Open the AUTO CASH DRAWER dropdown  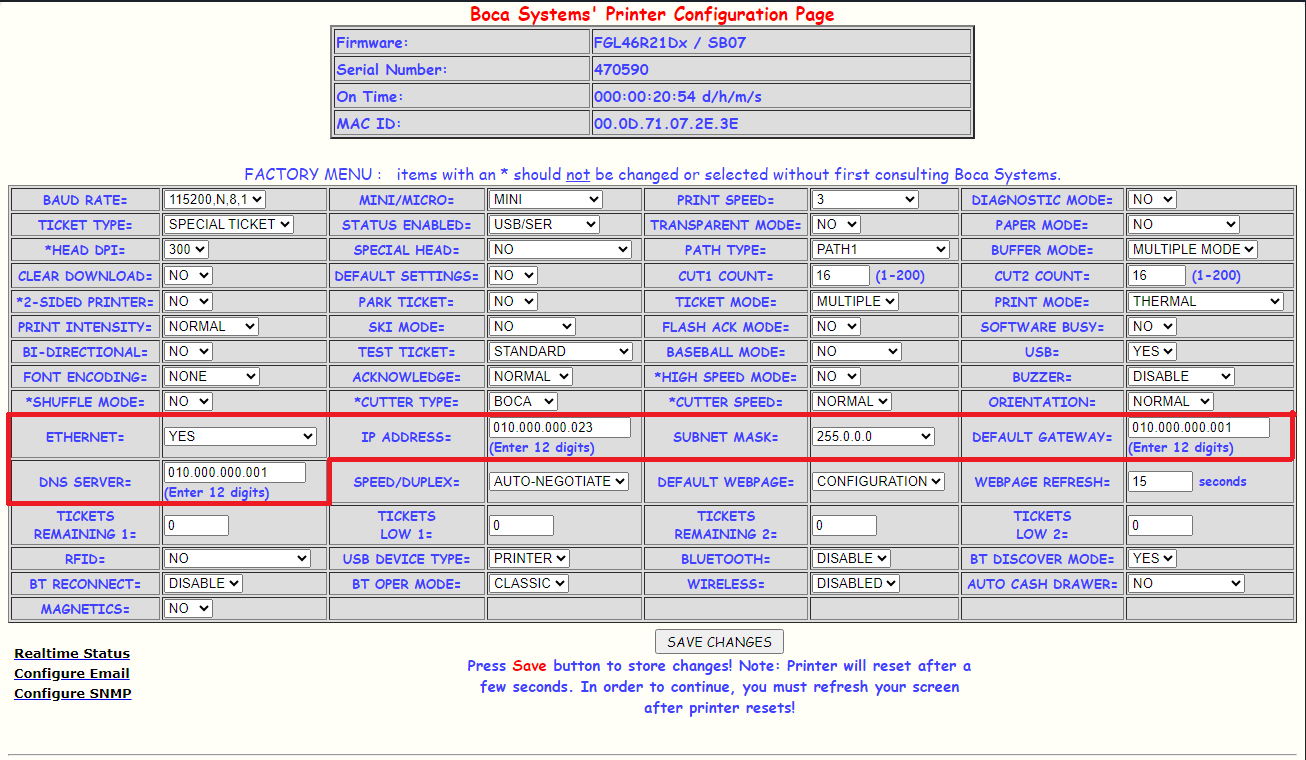1186,583
